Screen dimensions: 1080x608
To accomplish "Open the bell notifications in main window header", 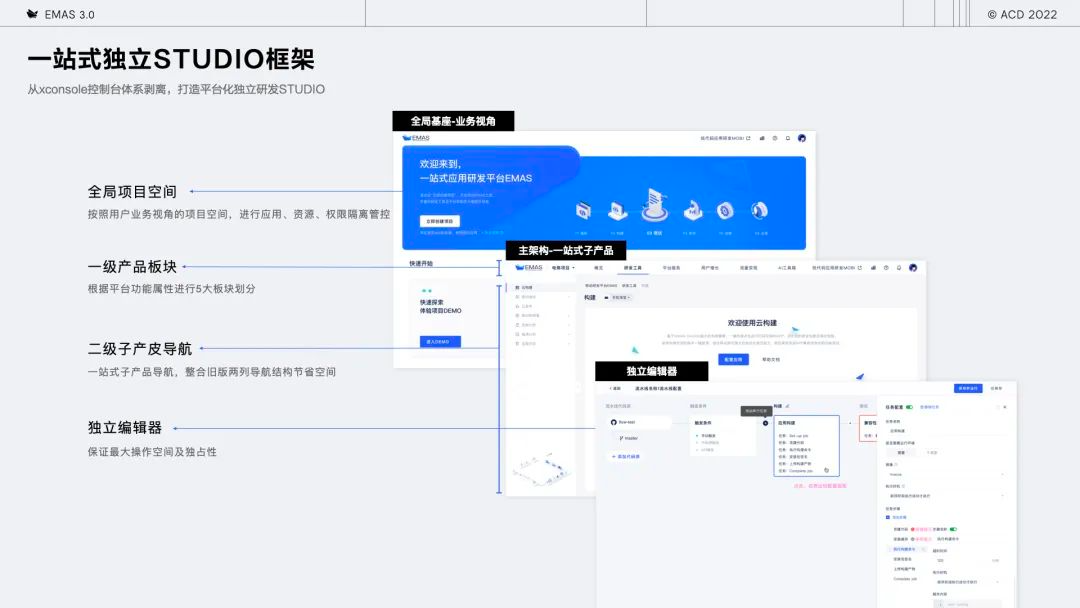I will pyautogui.click(x=899, y=268).
